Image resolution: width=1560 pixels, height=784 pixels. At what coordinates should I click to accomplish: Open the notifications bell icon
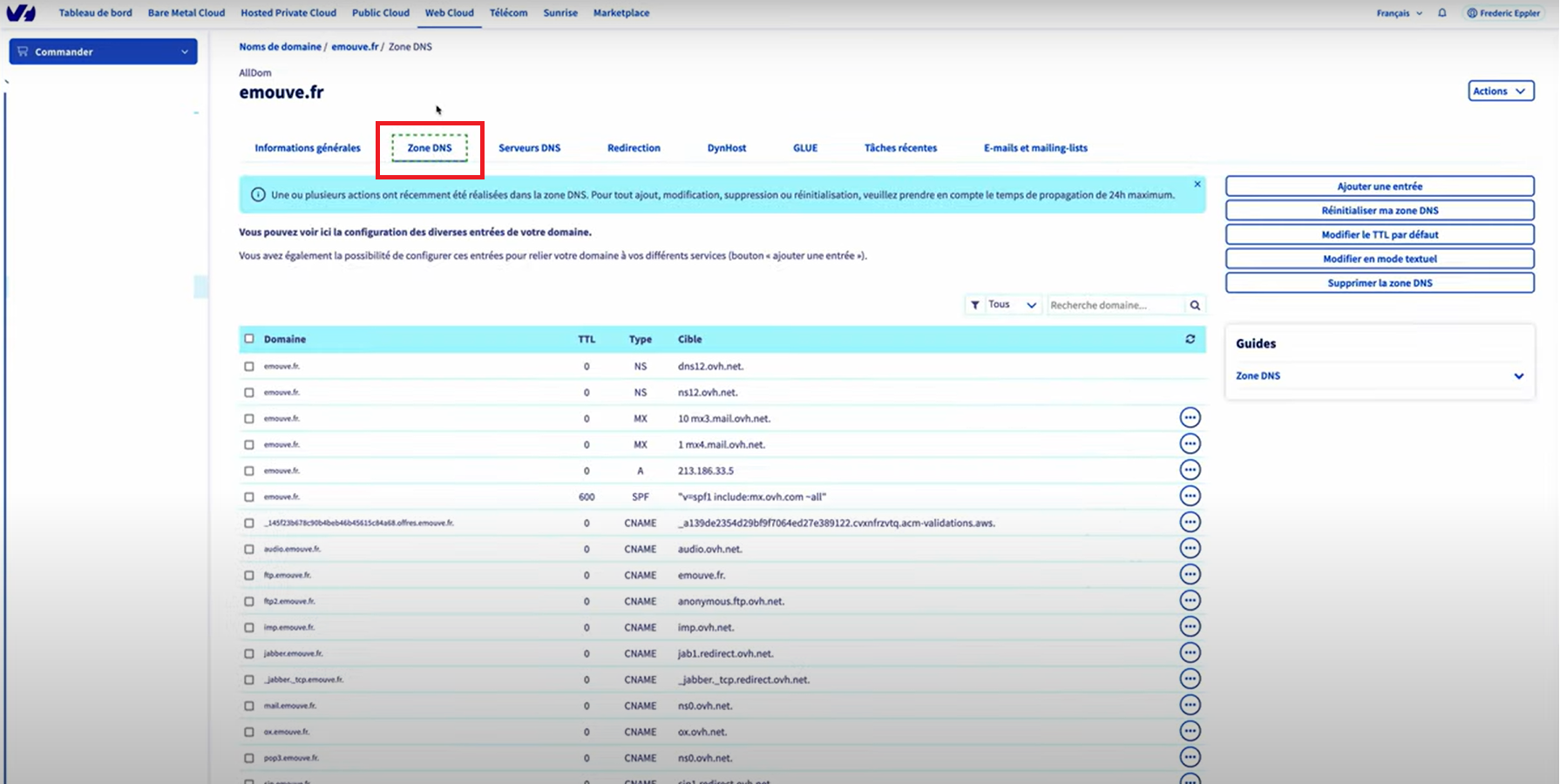pos(1442,13)
